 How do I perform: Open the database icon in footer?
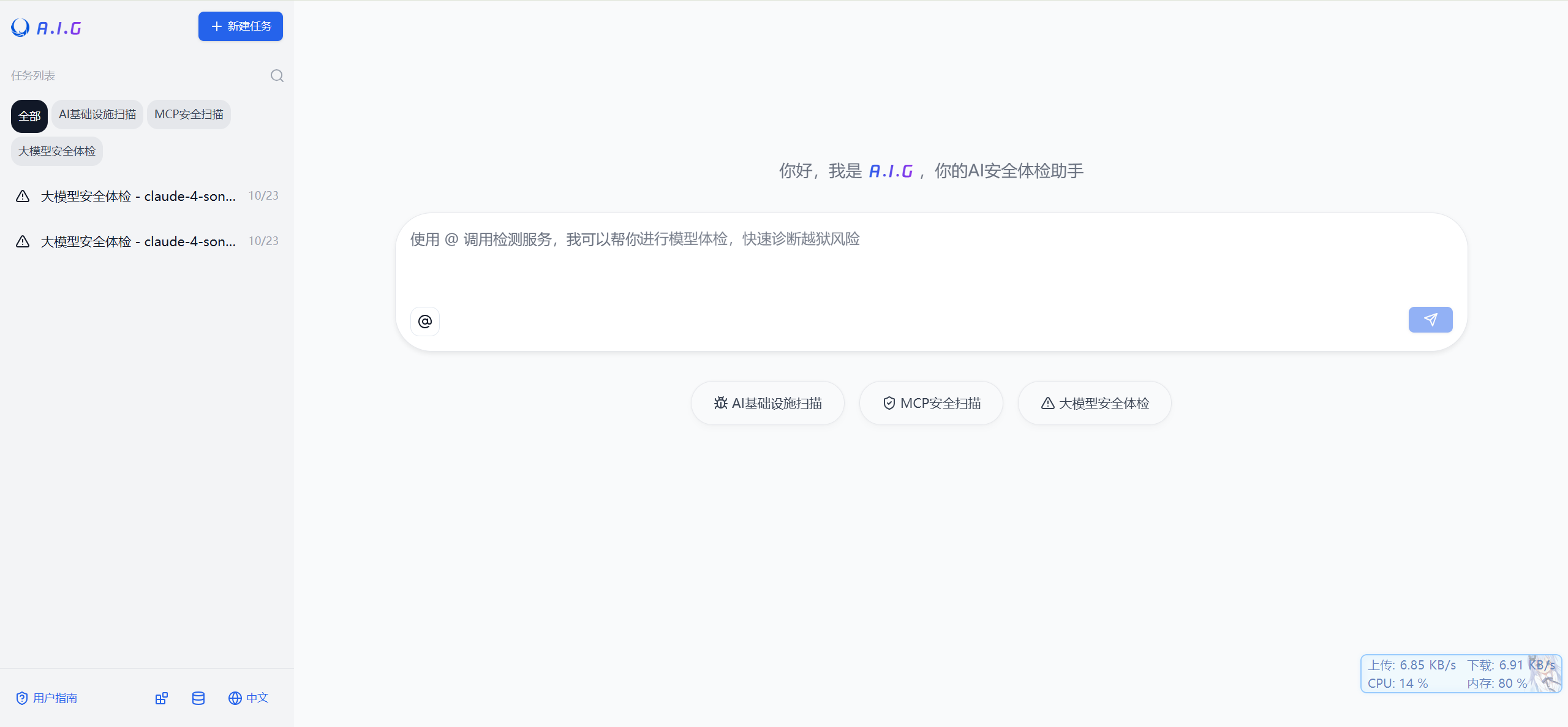[x=198, y=698]
